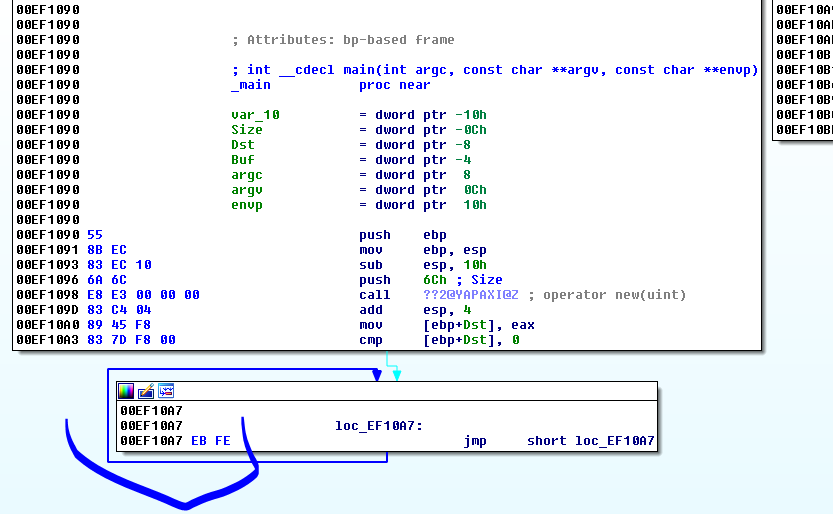Image resolution: width=833 pixels, height=514 pixels.
Task: Select the Buf variable definition
Action: click(x=243, y=160)
